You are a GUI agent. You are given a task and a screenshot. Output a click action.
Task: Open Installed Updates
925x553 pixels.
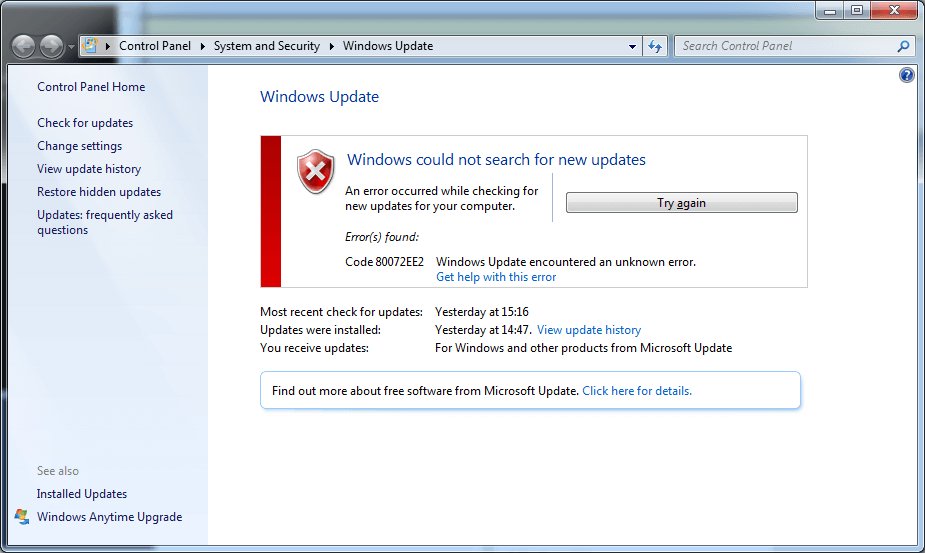(x=82, y=494)
